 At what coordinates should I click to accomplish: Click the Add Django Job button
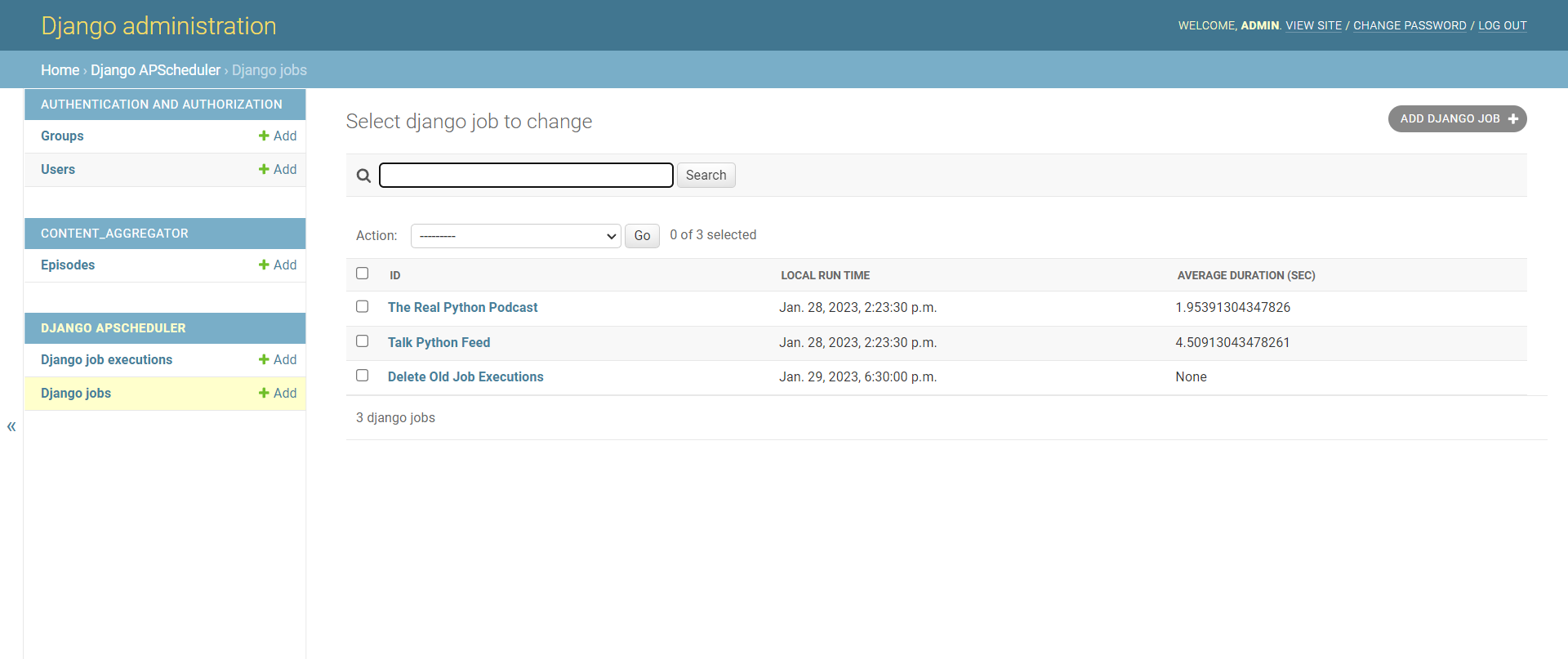(x=1457, y=118)
